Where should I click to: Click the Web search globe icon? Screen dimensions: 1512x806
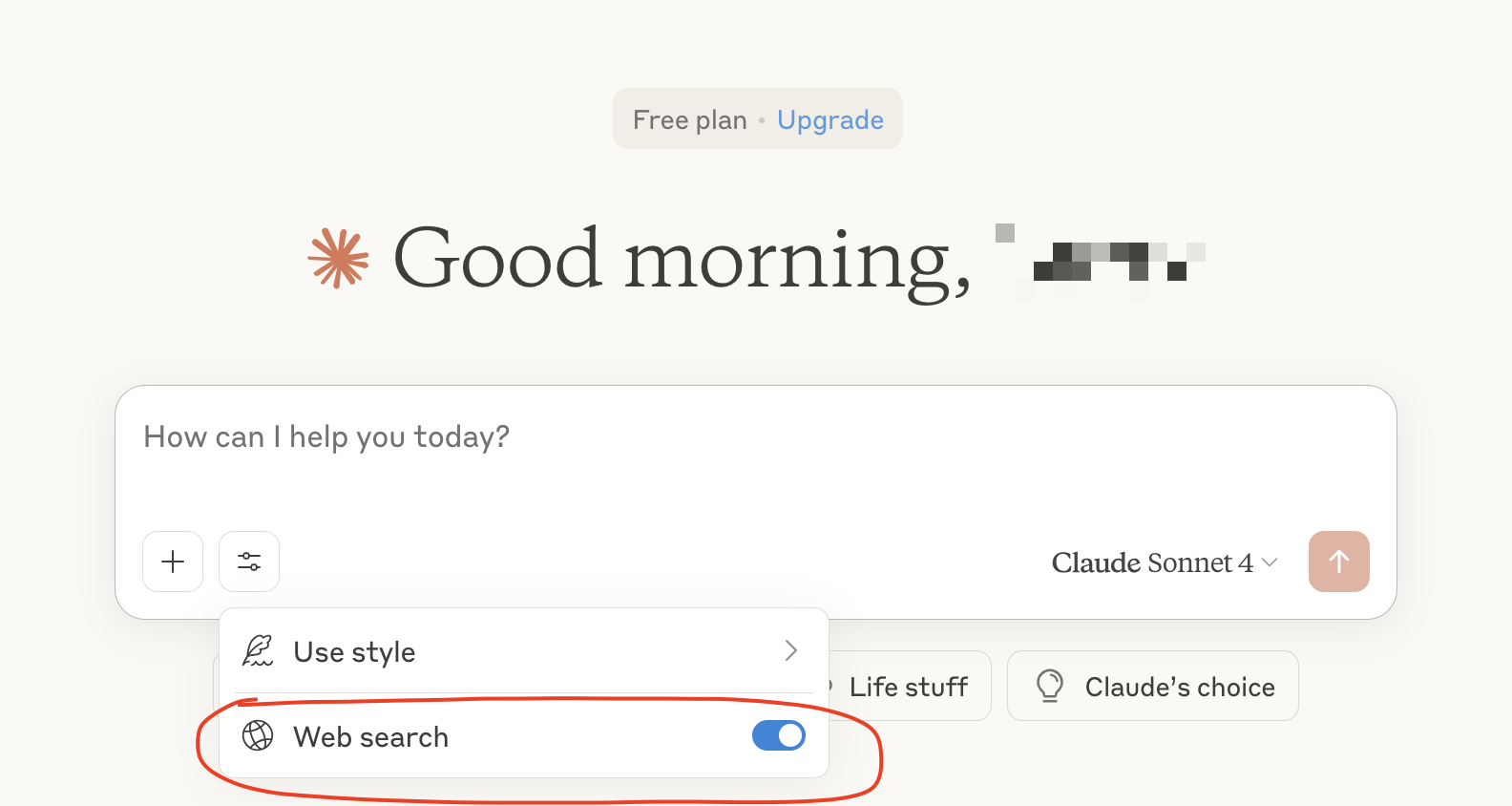[x=258, y=736]
